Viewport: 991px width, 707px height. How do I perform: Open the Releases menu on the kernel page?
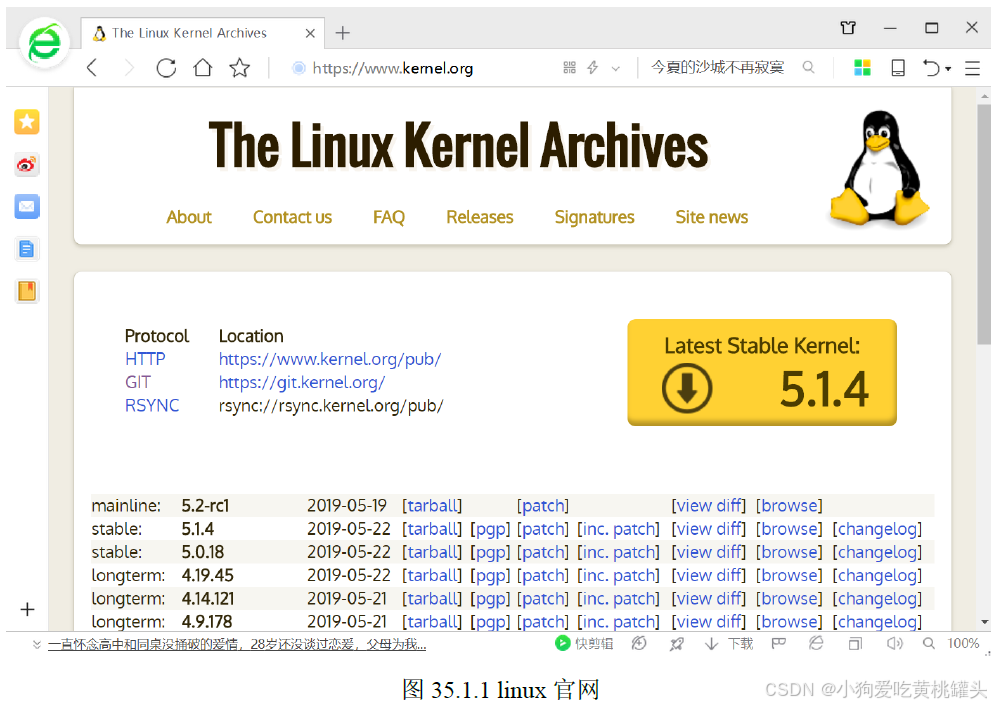(x=479, y=217)
